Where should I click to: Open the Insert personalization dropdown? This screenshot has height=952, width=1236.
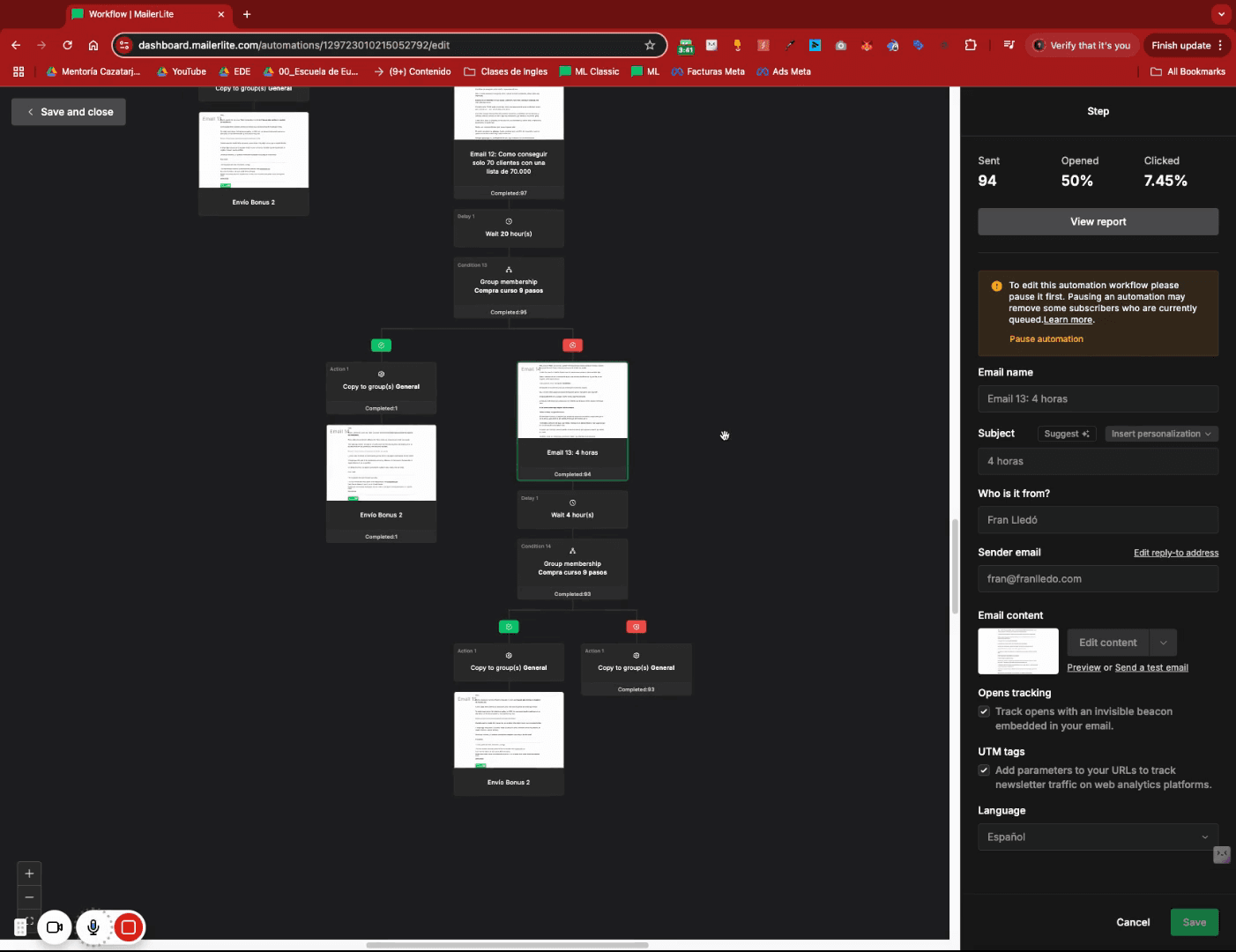(1161, 434)
